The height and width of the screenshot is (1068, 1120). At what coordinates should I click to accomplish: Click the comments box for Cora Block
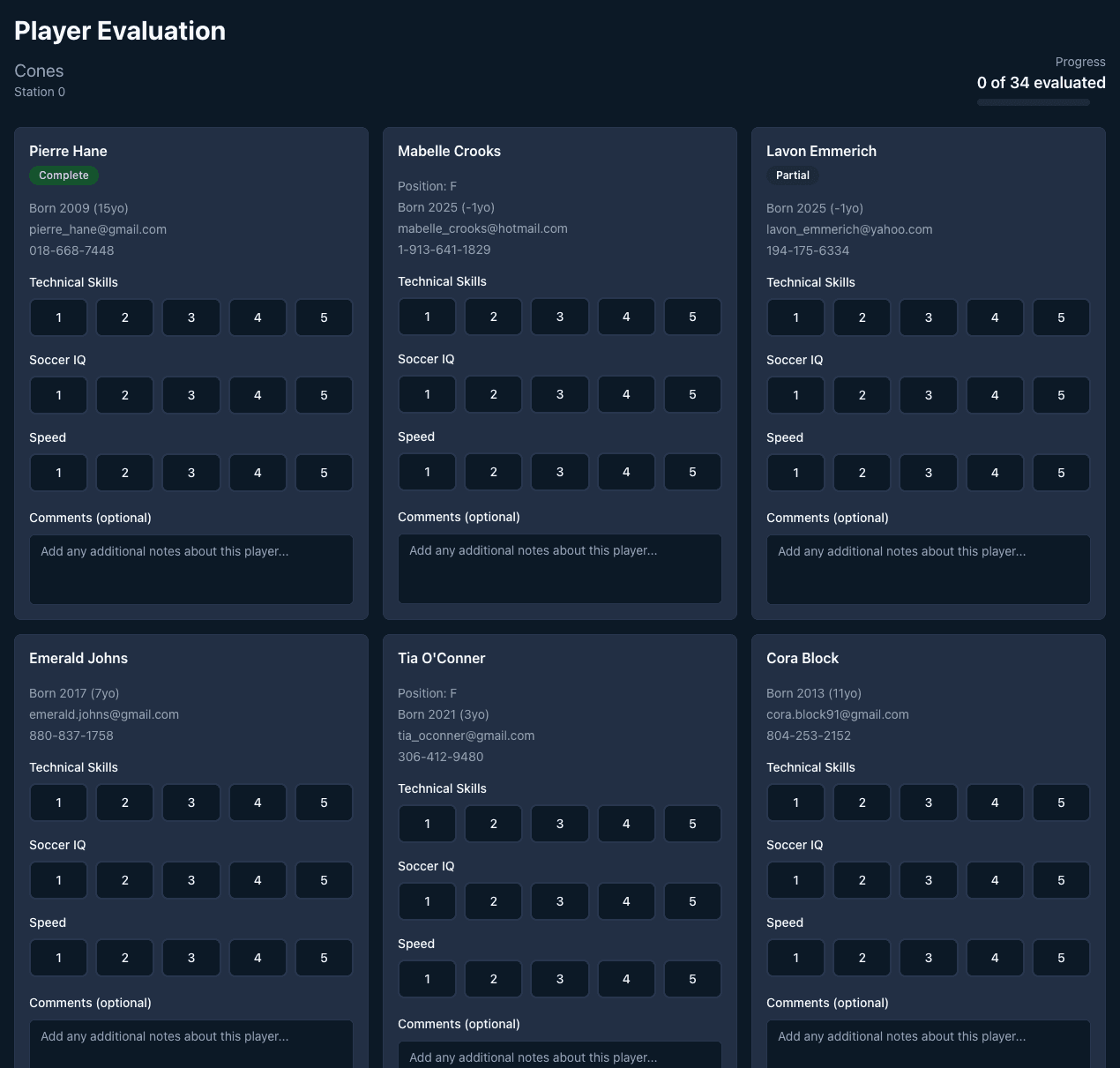(928, 1044)
